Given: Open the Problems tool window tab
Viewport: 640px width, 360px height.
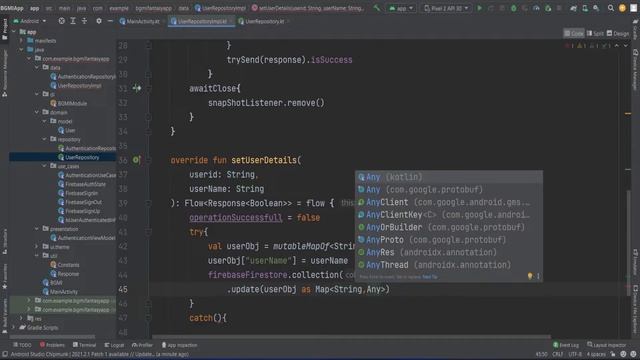Looking at the screenshot, I should click(52, 345).
